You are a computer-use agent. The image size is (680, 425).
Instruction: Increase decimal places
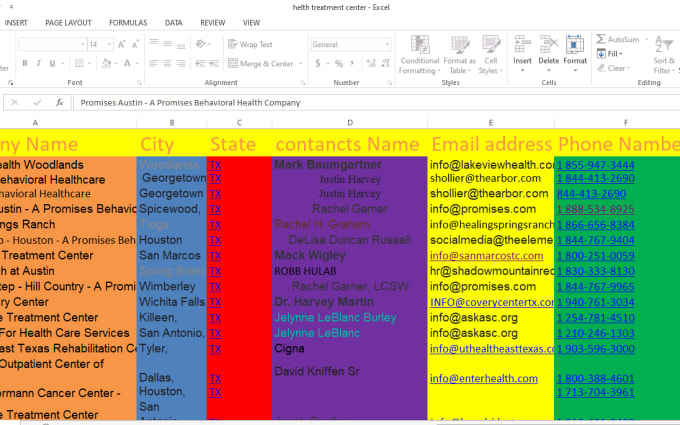tap(371, 63)
